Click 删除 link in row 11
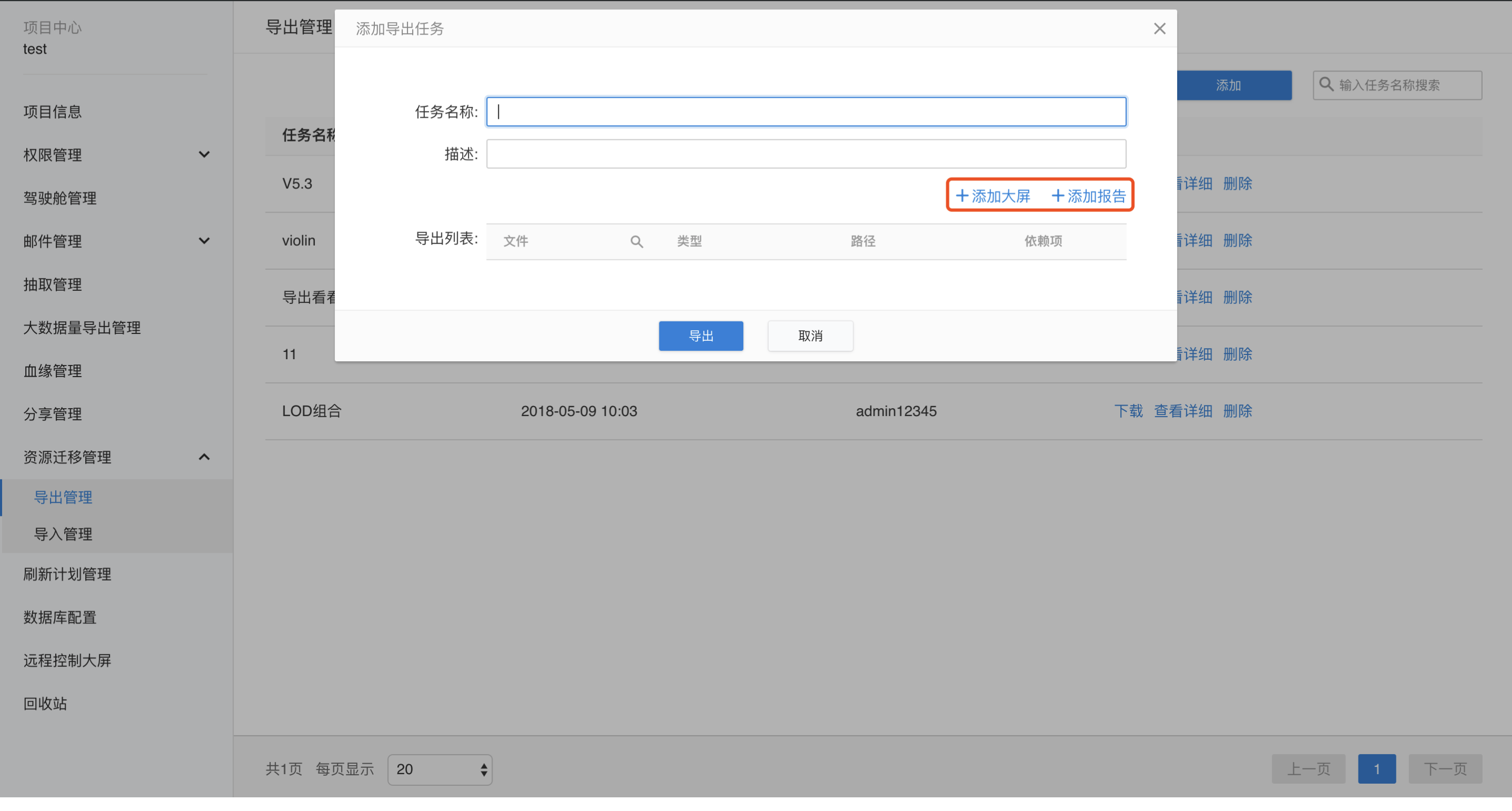The height and width of the screenshot is (811, 1512). click(x=1237, y=354)
